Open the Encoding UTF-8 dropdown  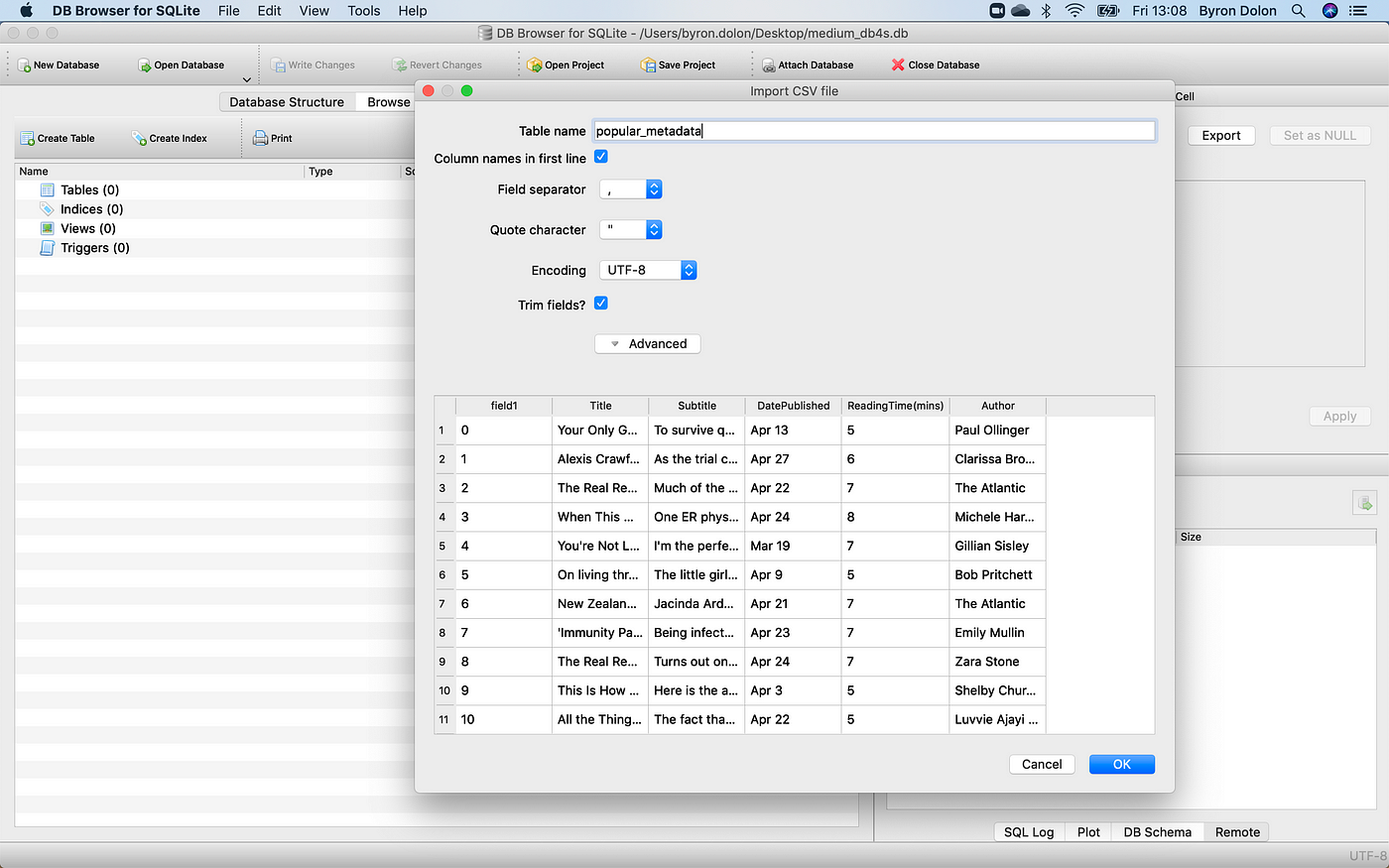649,270
